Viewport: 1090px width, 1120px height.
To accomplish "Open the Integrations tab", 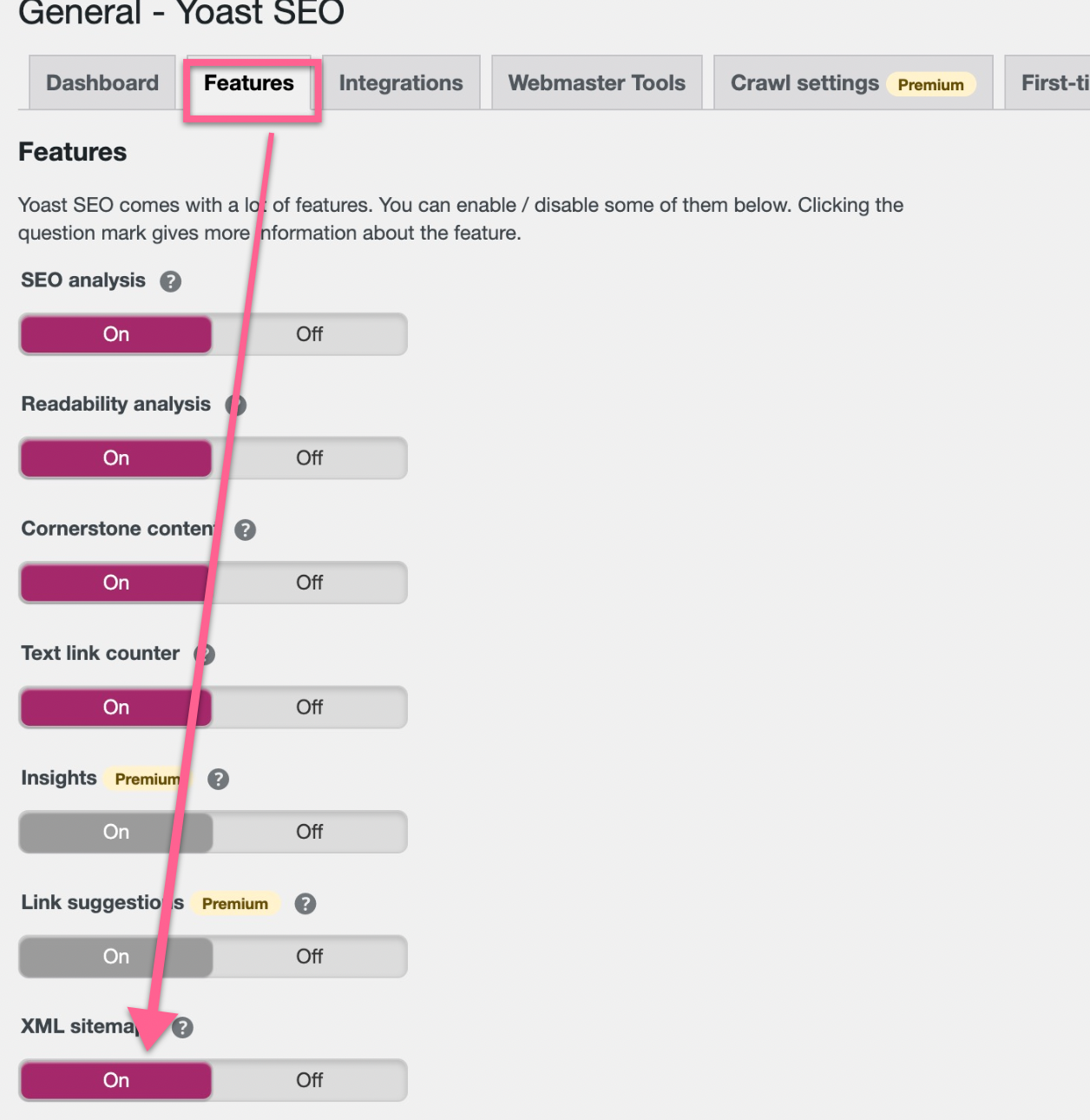I will [401, 83].
